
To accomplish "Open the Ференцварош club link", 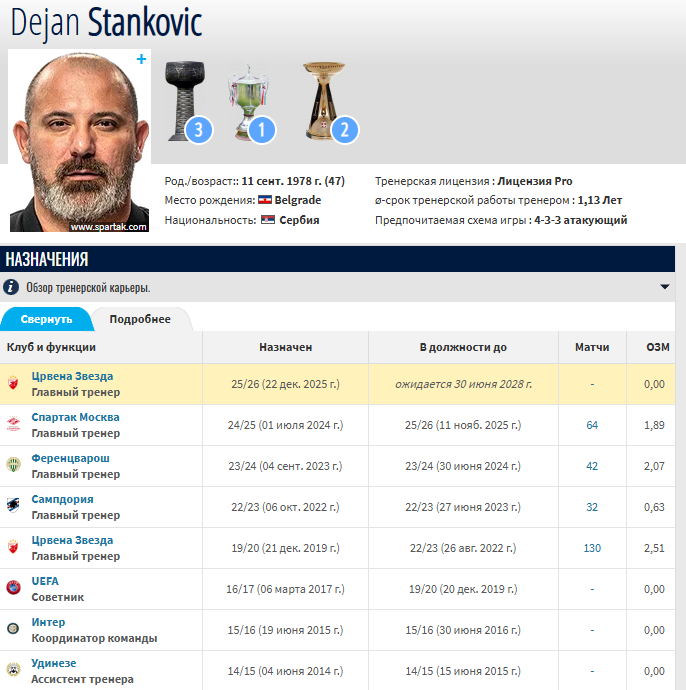I will pos(70,458).
